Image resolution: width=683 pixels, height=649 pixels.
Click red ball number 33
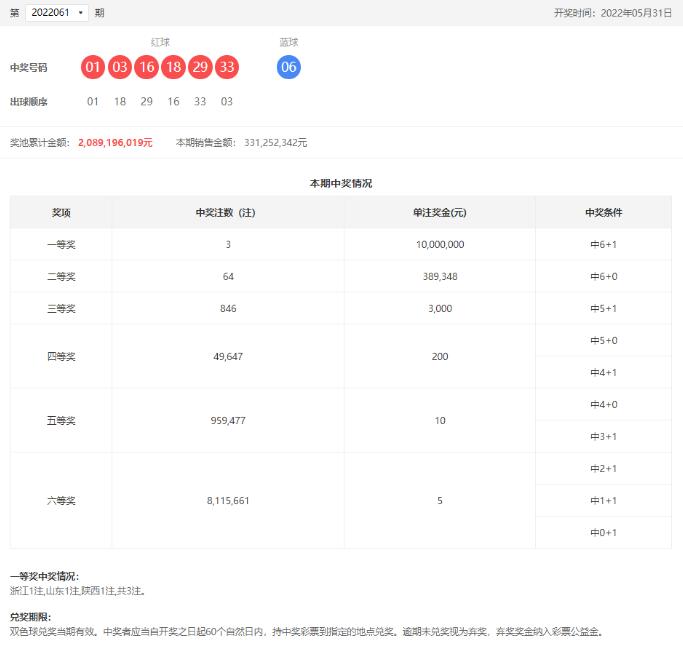click(227, 67)
